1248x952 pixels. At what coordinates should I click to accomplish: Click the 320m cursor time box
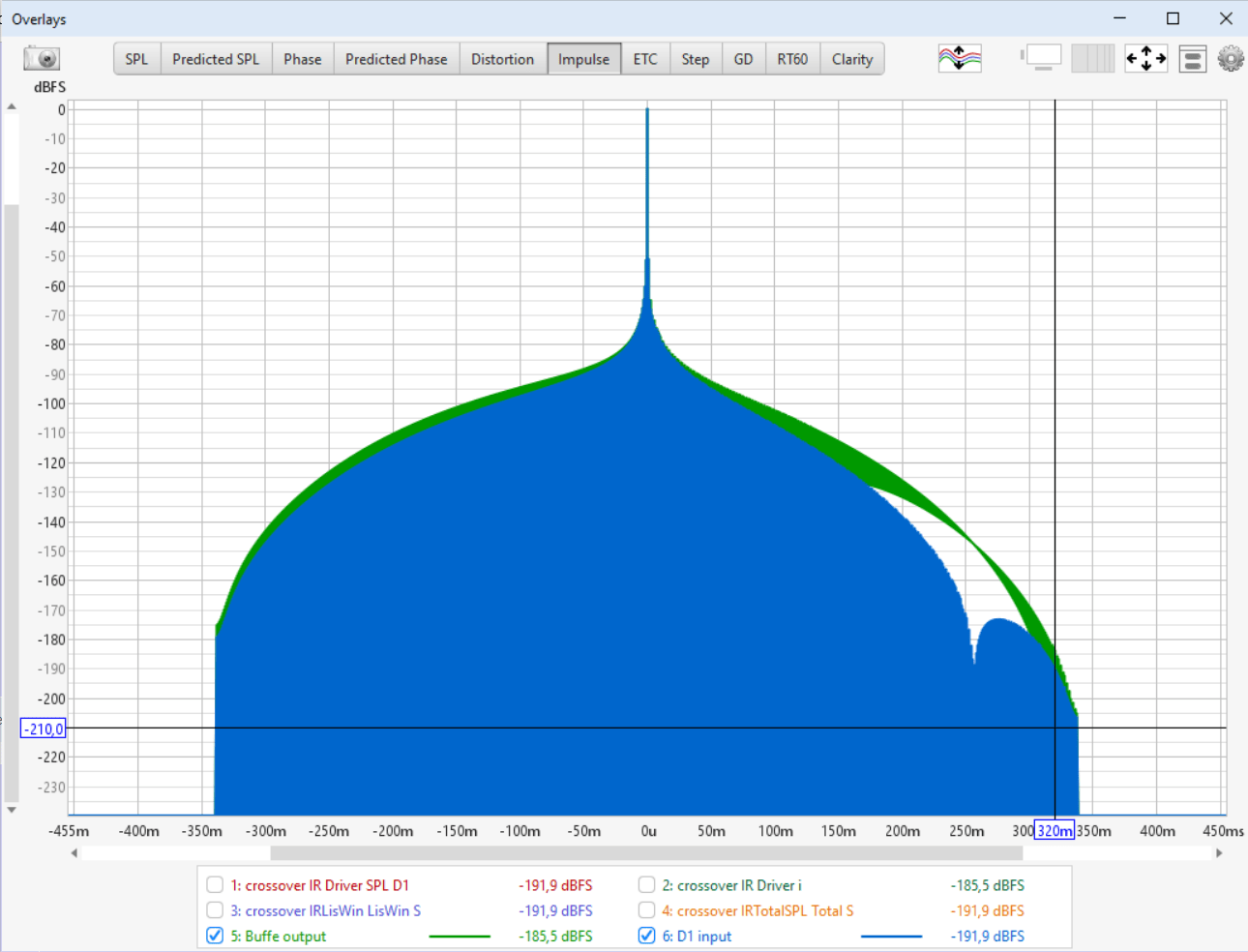point(1055,830)
